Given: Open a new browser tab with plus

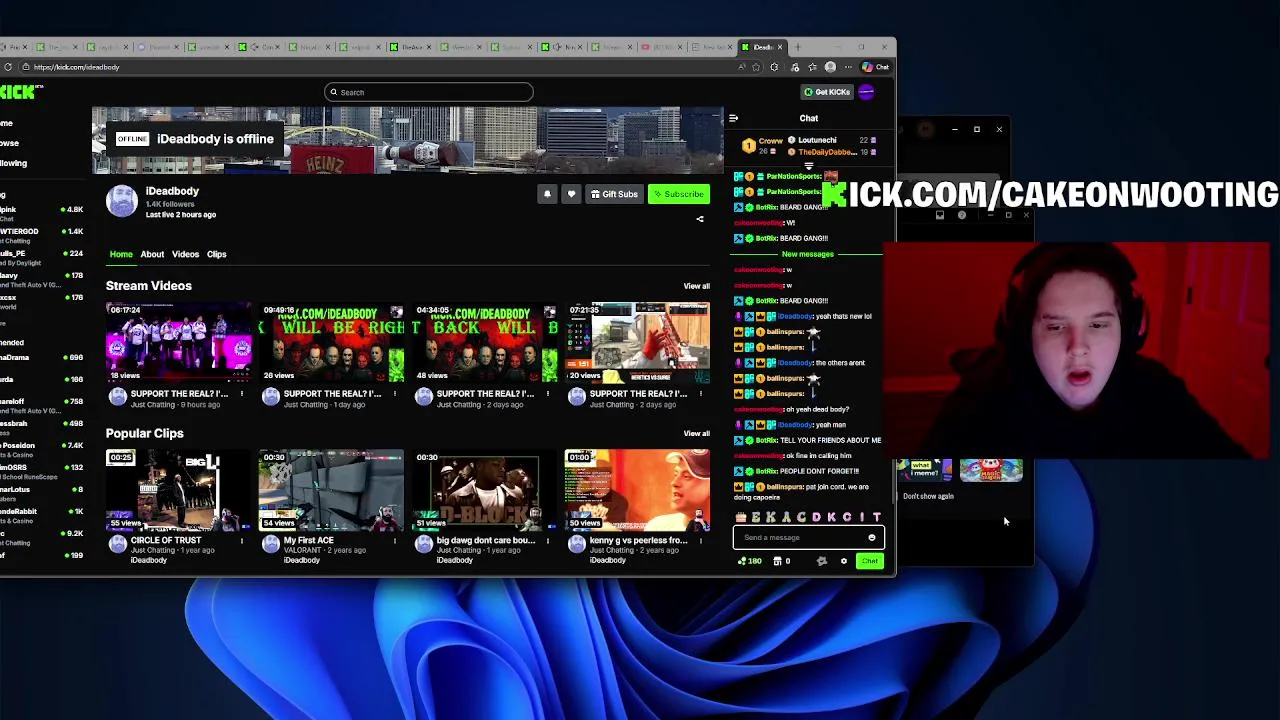Looking at the screenshot, I should point(797,47).
